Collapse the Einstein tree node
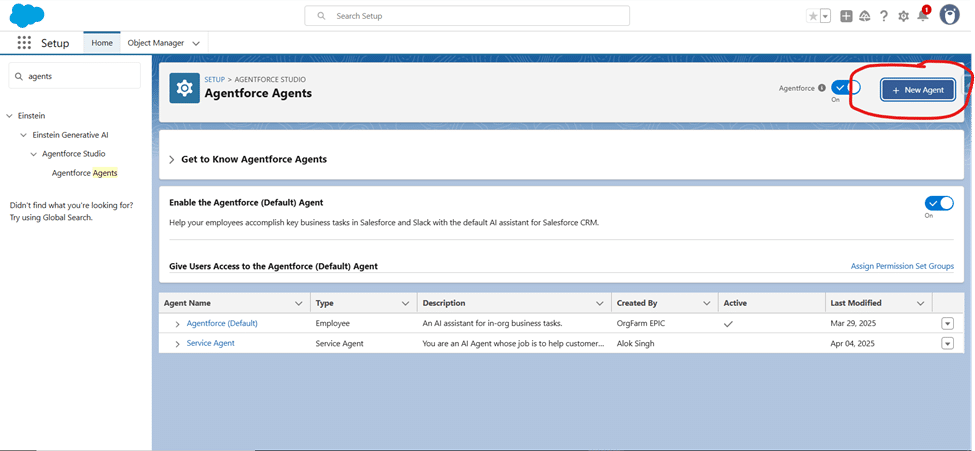The height and width of the screenshot is (451, 975). click(x=9, y=116)
